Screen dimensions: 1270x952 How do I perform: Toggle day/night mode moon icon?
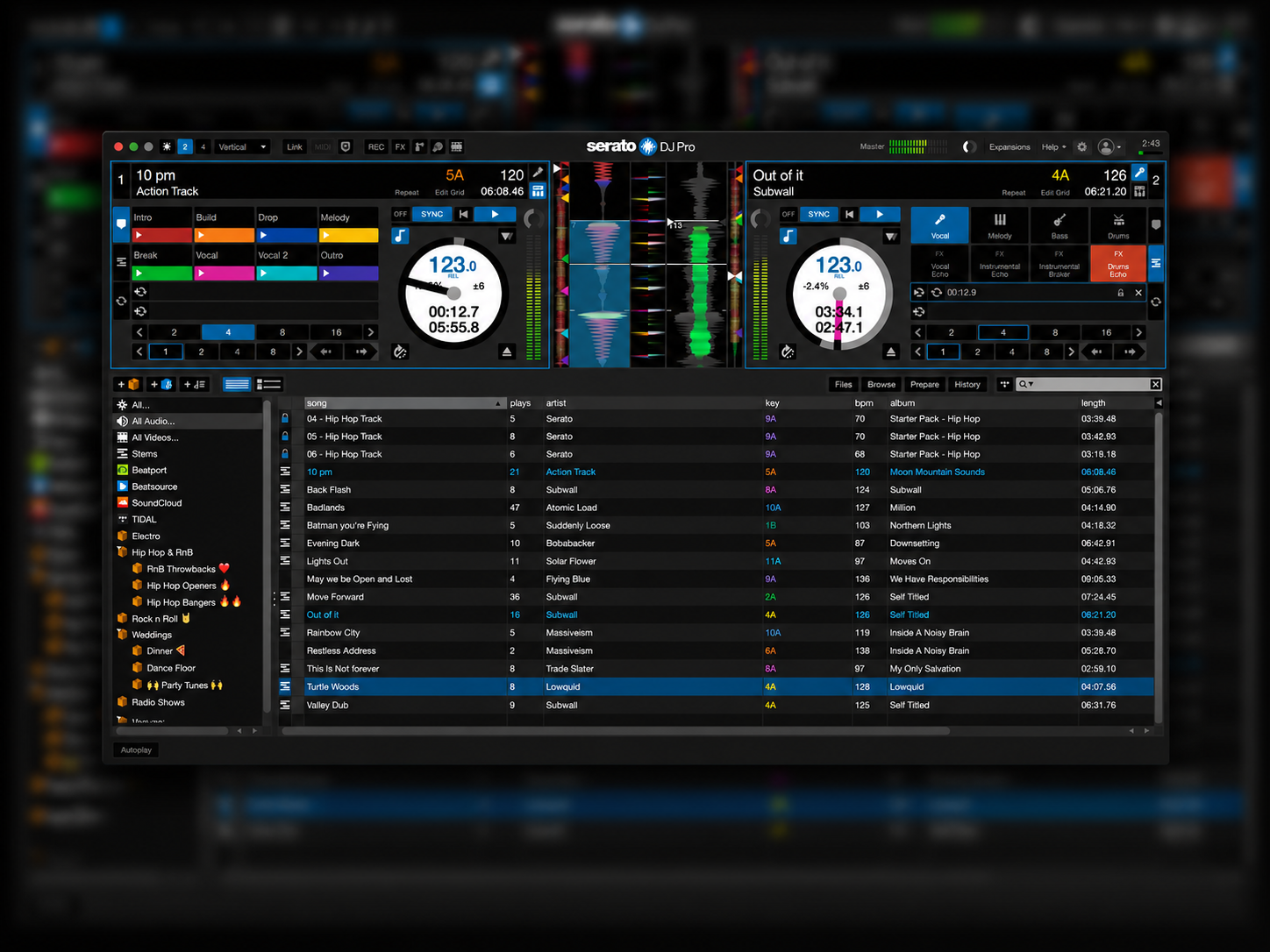(x=969, y=146)
